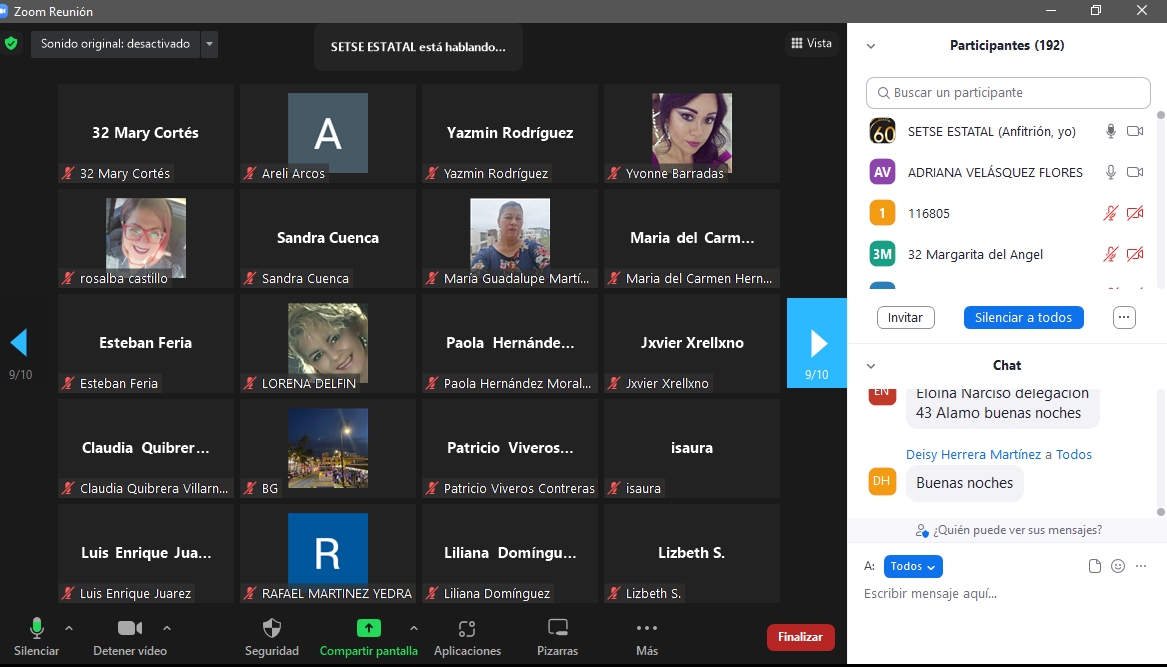Click the green encryption shield icon
The width and height of the screenshot is (1167, 667).
click(x=12, y=44)
